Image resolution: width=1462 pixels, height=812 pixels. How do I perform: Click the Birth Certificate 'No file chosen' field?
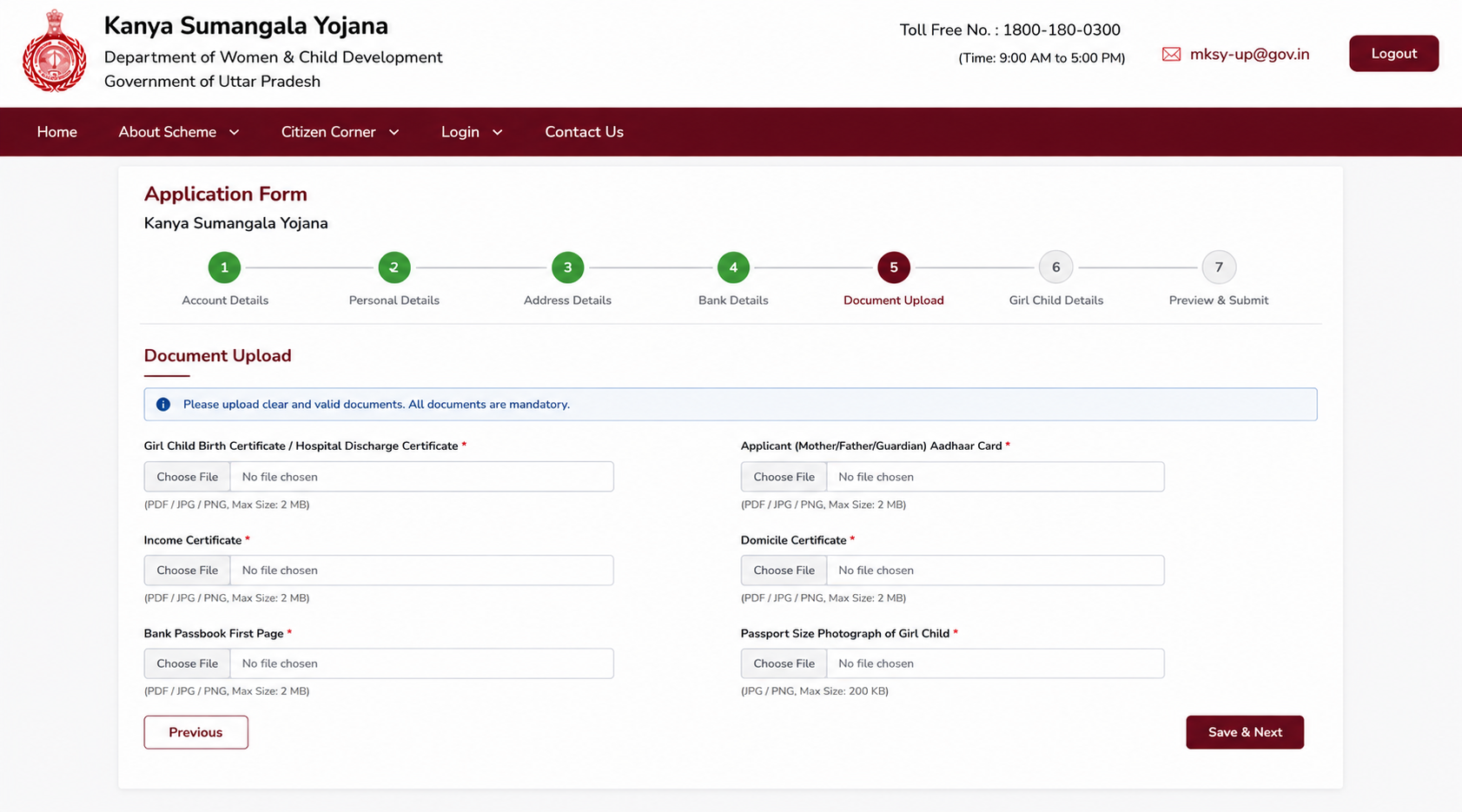(x=422, y=477)
